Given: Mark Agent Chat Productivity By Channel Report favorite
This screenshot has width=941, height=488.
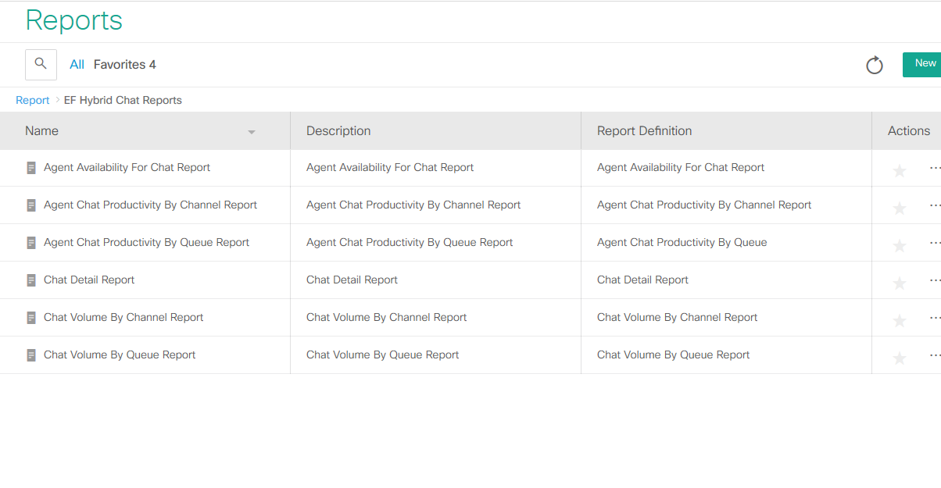Looking at the screenshot, I should [x=899, y=208].
